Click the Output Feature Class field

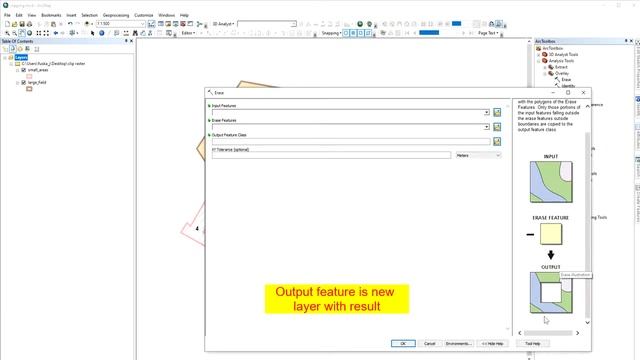[x=351, y=142]
